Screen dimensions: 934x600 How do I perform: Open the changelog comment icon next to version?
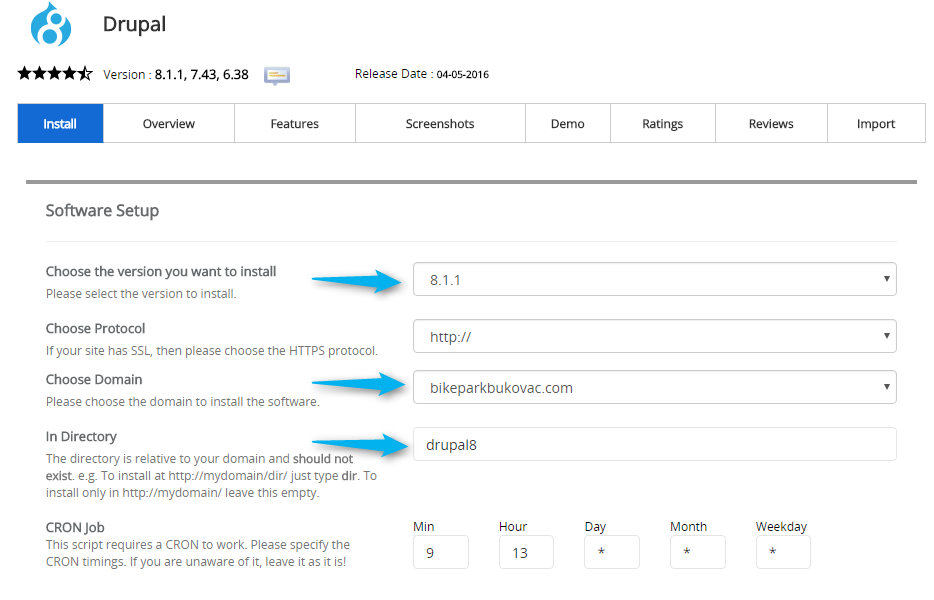(277, 76)
